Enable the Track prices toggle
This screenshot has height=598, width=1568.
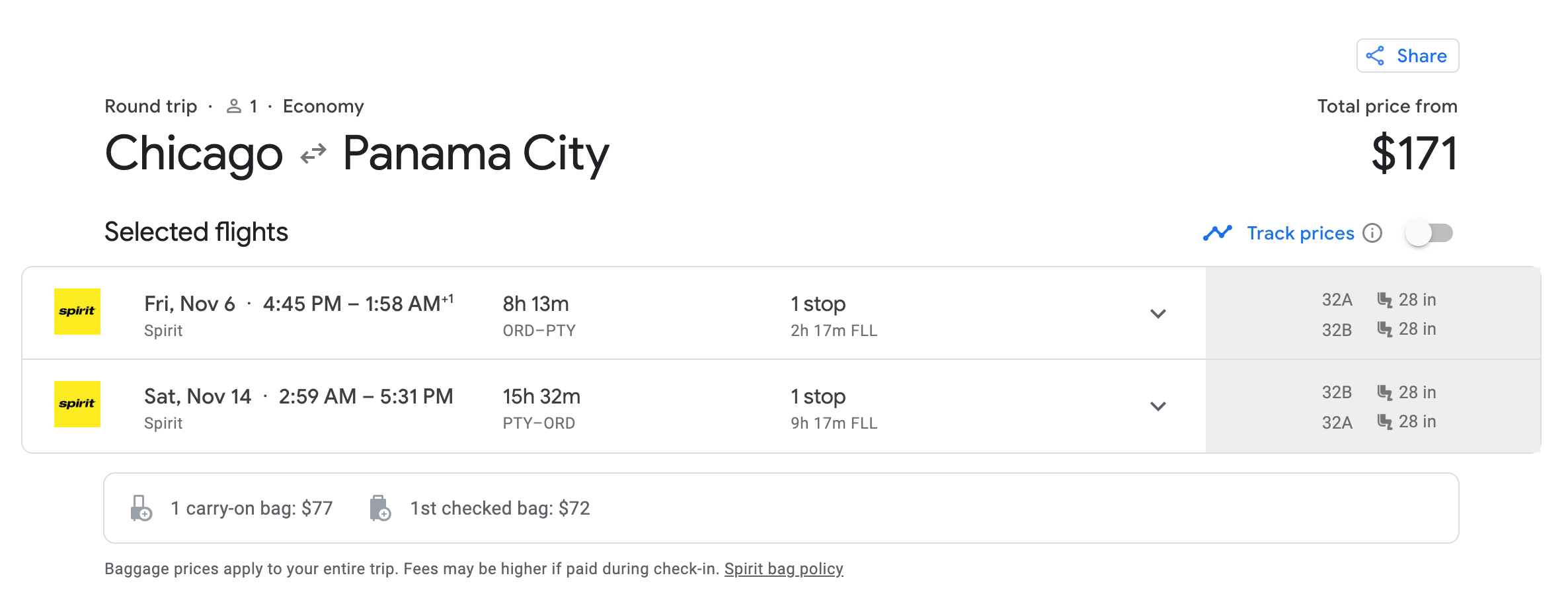[1429, 233]
